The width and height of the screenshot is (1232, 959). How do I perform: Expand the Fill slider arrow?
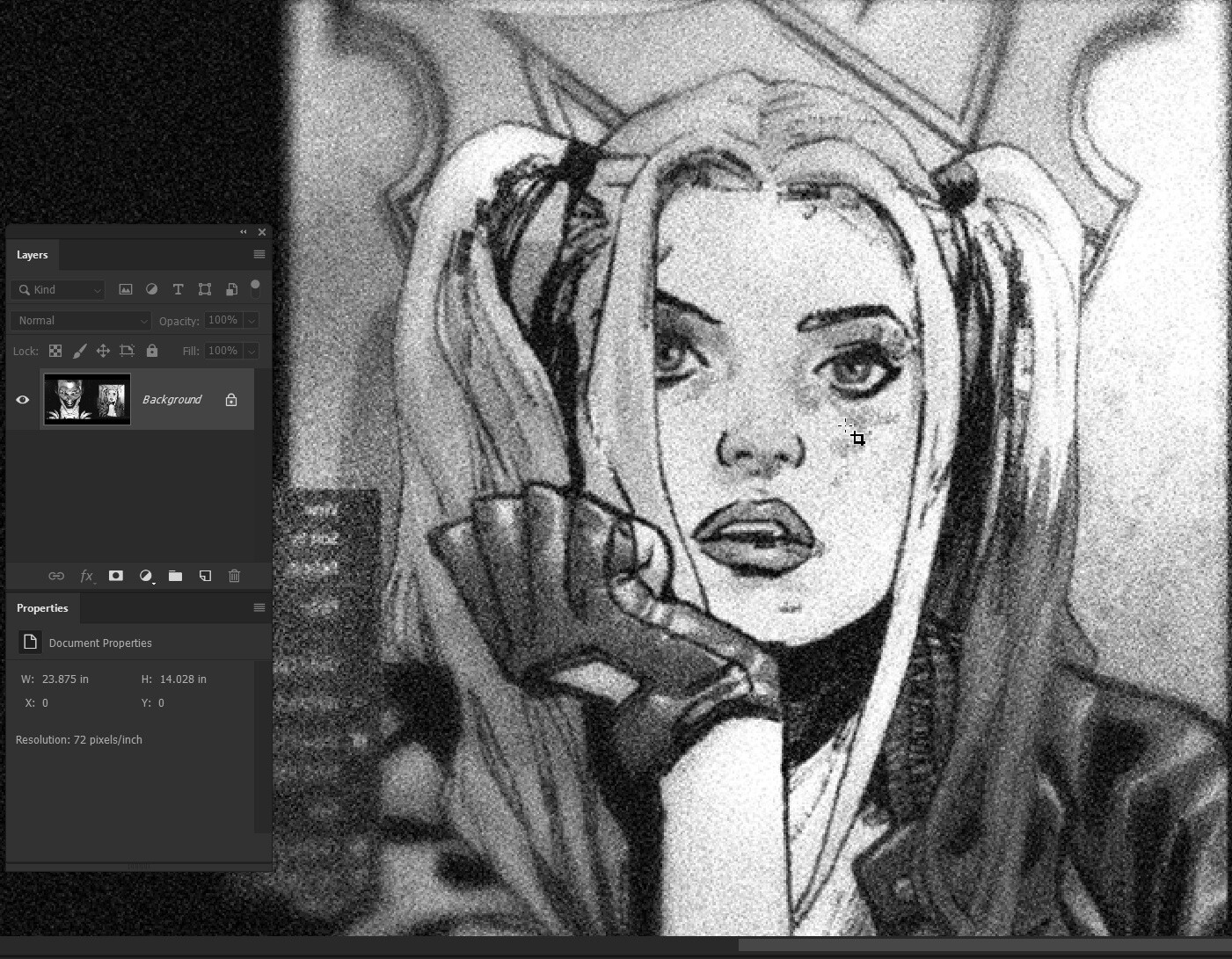pos(252,351)
